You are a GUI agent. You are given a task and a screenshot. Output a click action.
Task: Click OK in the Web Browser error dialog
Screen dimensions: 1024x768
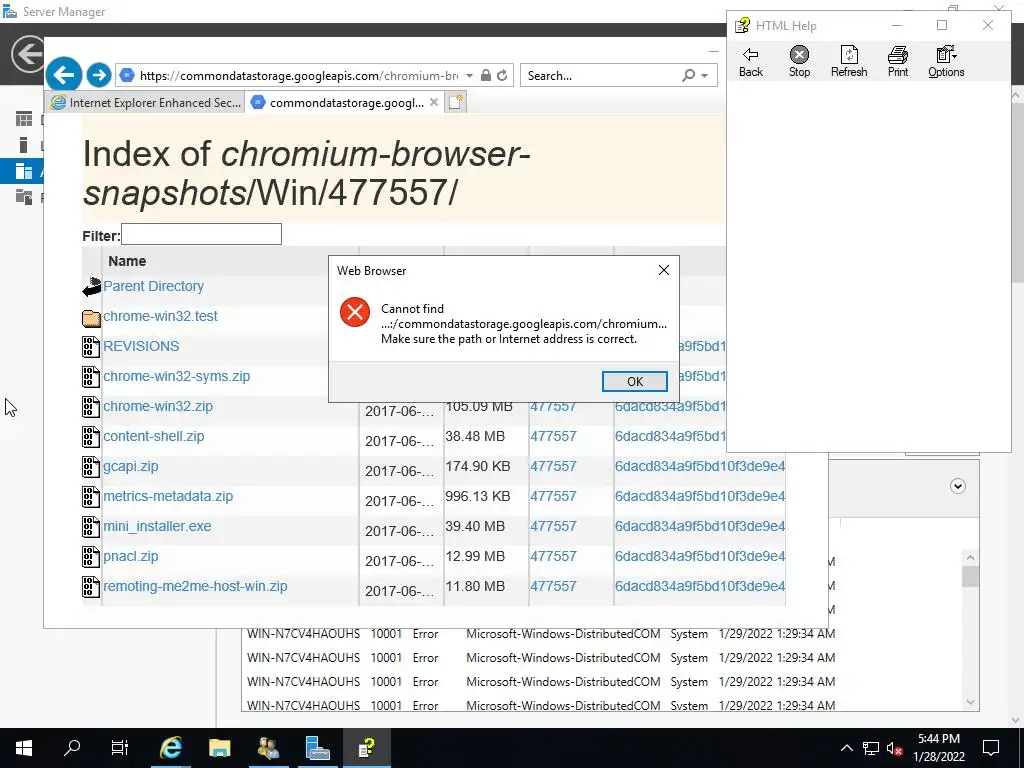click(x=634, y=381)
